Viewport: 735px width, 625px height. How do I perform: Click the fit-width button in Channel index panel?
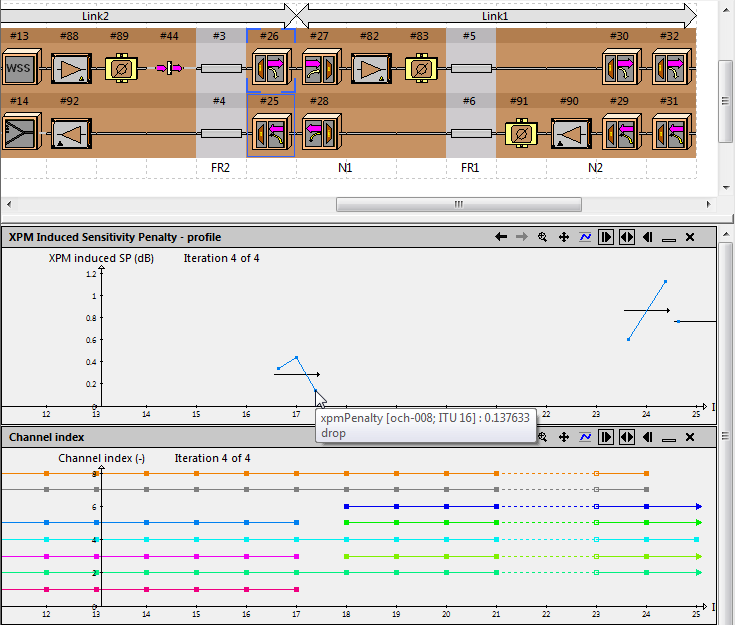[627, 437]
